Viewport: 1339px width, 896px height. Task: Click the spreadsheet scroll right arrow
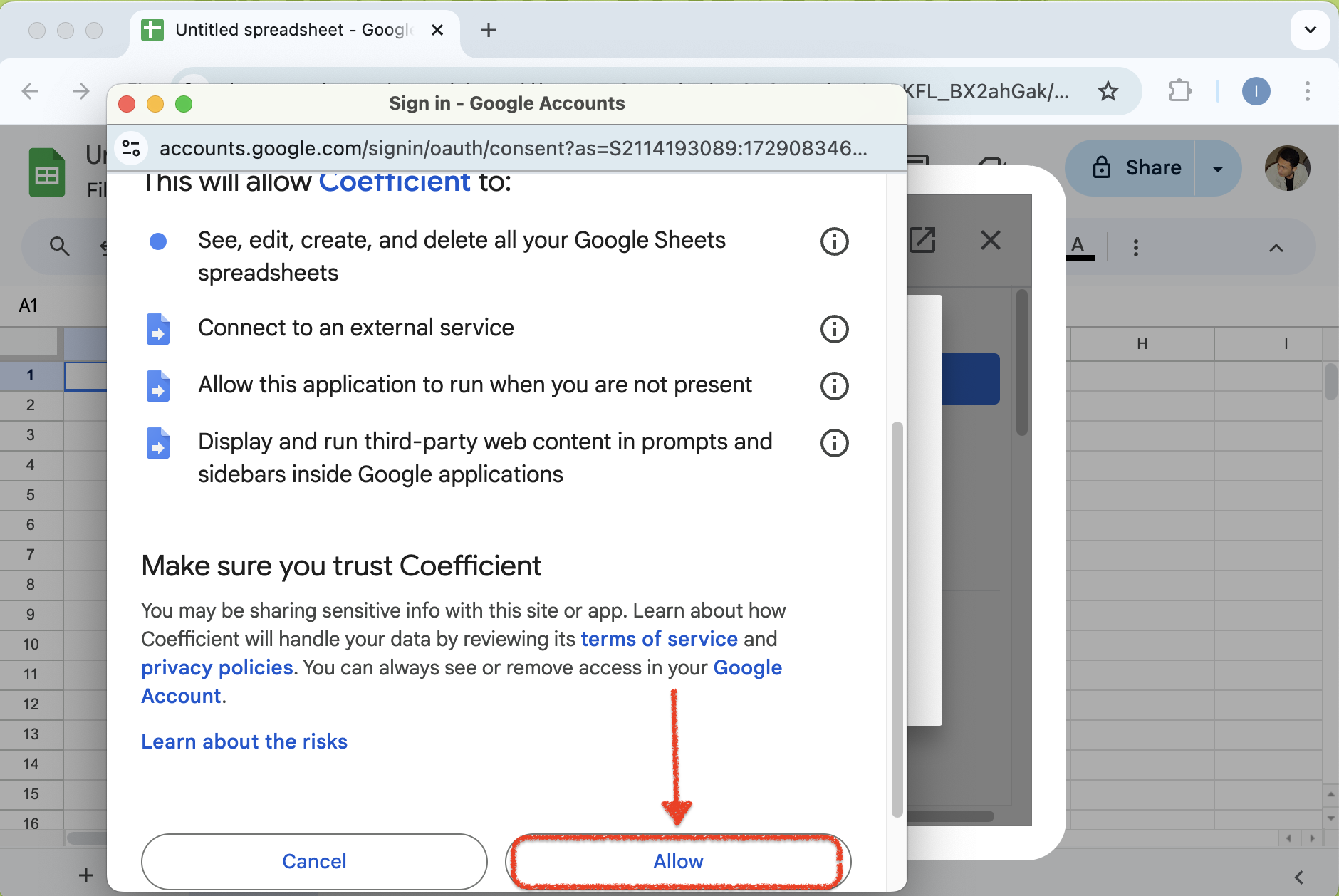pyautogui.click(x=1313, y=838)
